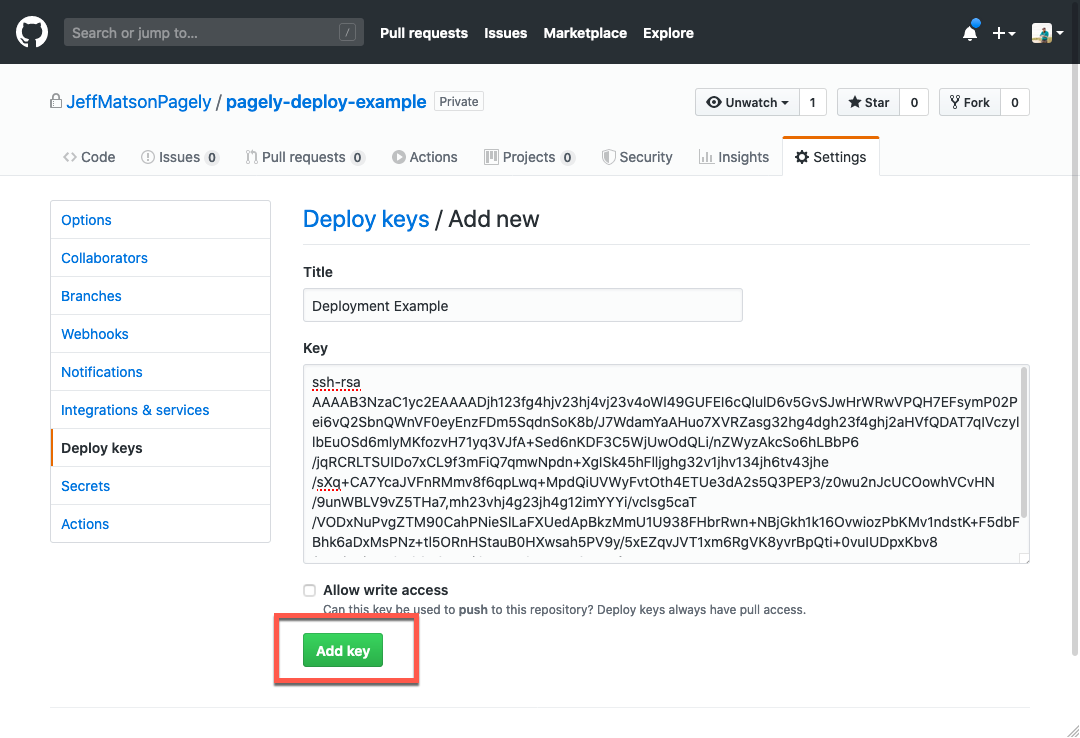Image resolution: width=1080 pixels, height=738 pixels.
Task: Open the user avatar menu
Action: [1047, 33]
